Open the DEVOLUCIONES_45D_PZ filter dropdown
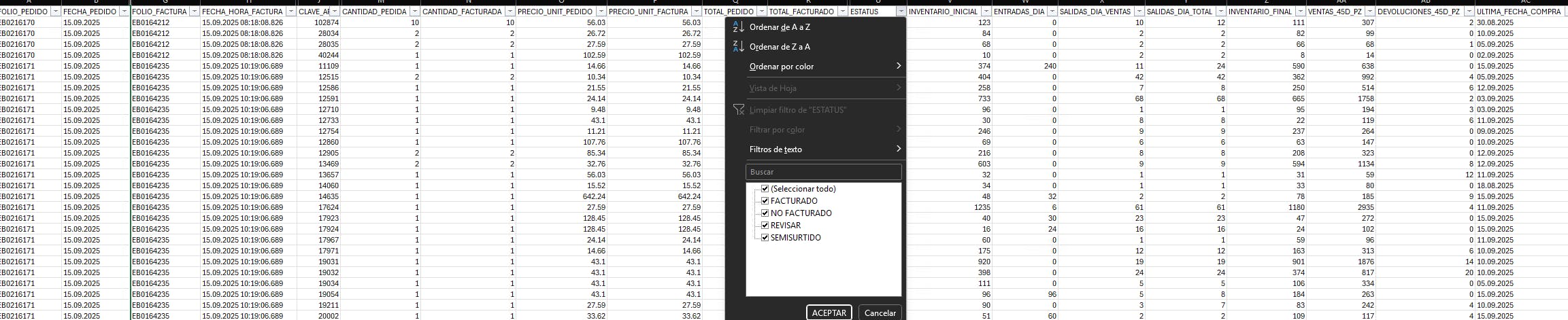Screen dimensions: 1568x320 [1468, 12]
